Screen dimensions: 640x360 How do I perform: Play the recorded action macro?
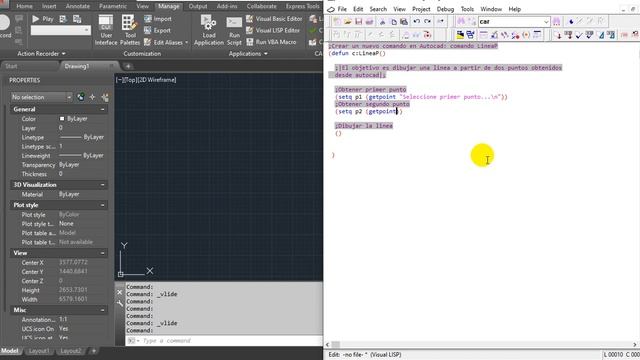coord(43,19)
